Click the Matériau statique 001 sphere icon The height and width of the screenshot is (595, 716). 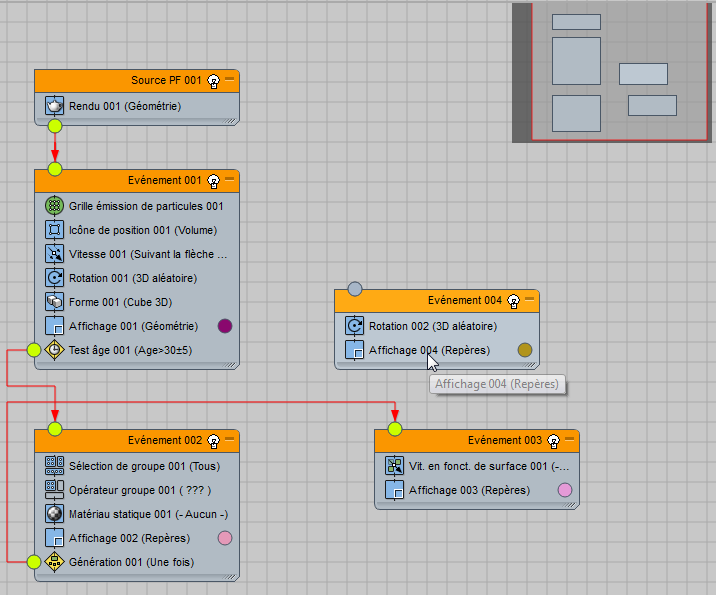(54, 514)
